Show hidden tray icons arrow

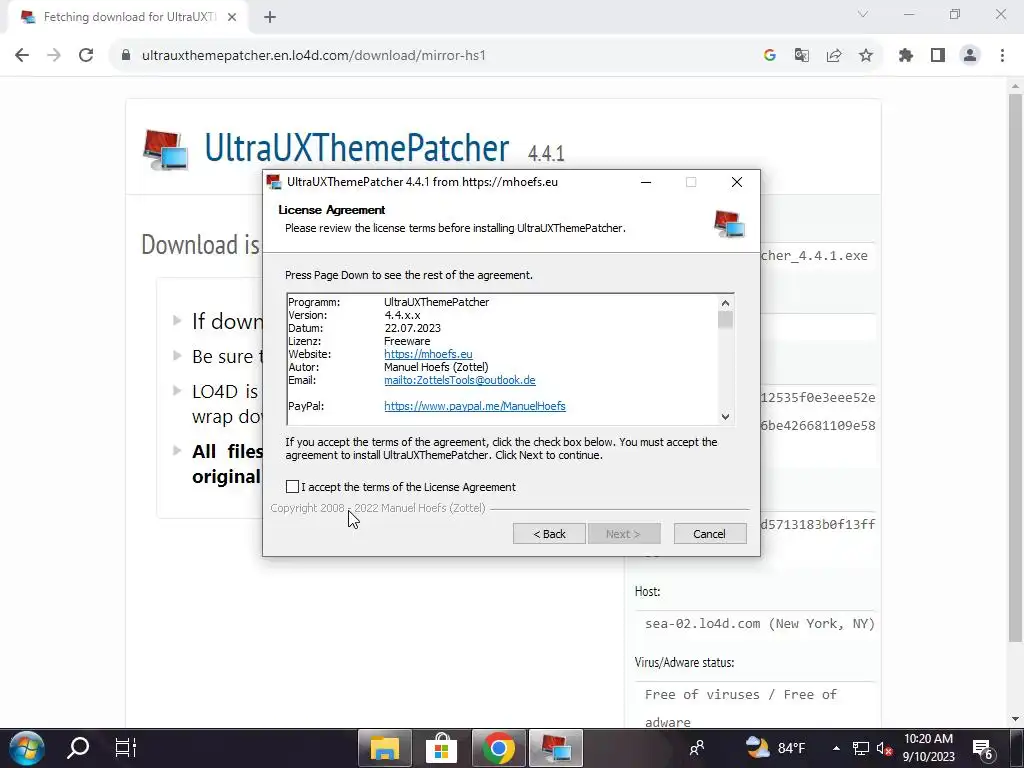[x=836, y=748]
